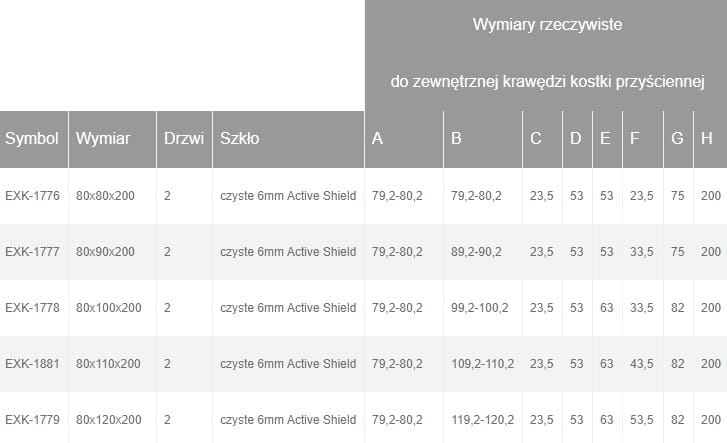This screenshot has width=727, height=443.
Task: Click the 80x100x200 dimension cell
Action: 108,308
